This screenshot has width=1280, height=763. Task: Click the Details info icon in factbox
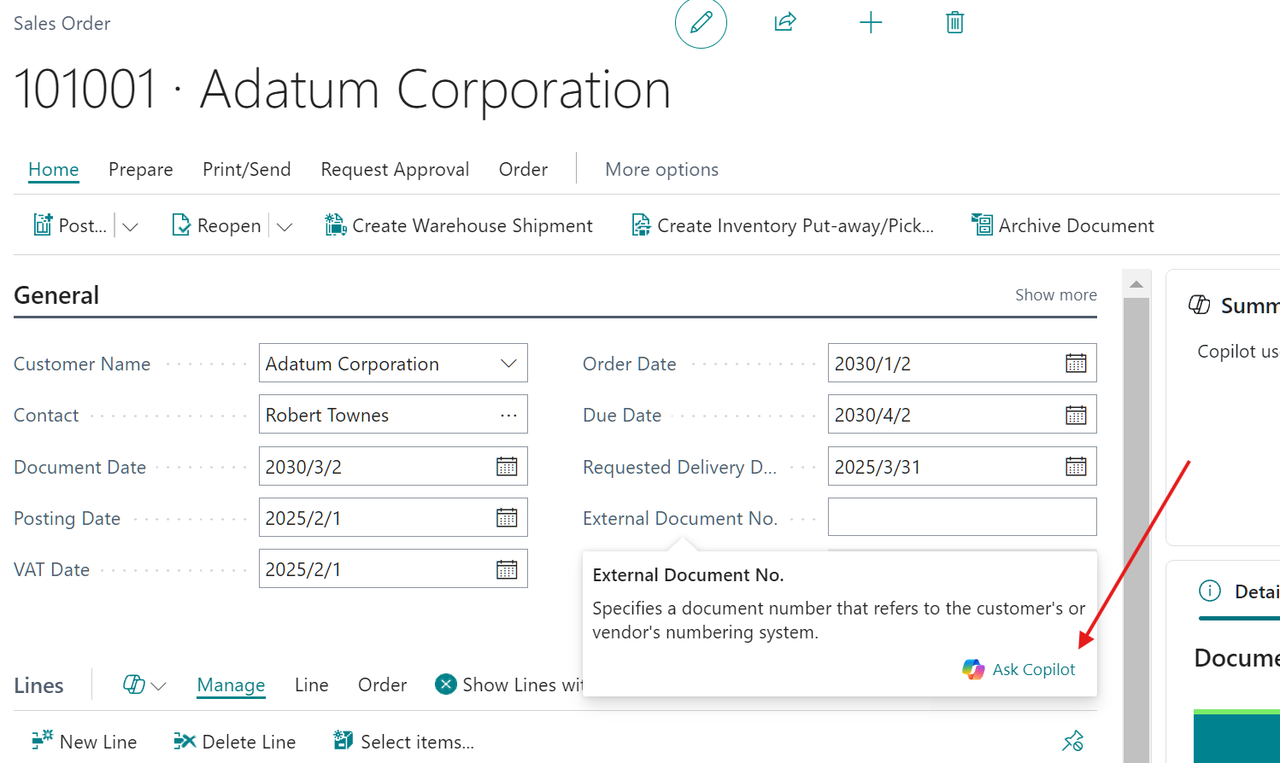(1210, 591)
